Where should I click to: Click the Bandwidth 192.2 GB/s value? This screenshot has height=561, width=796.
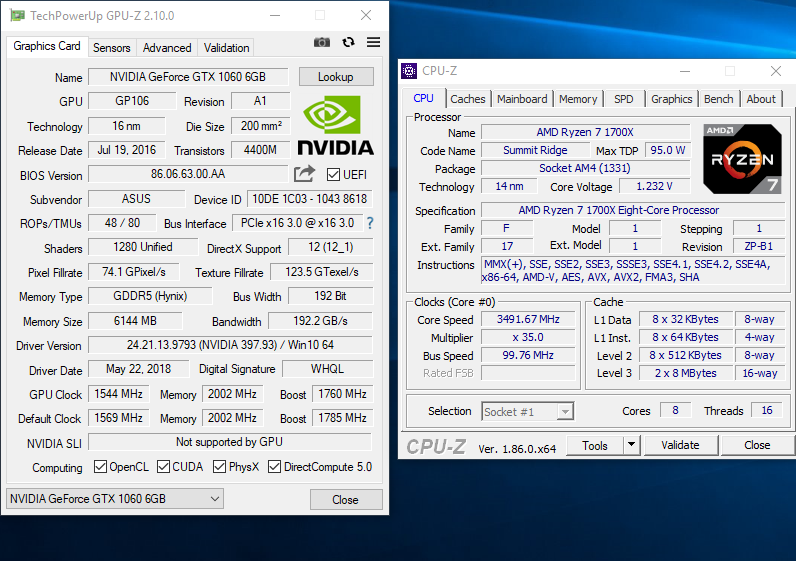tap(320, 321)
